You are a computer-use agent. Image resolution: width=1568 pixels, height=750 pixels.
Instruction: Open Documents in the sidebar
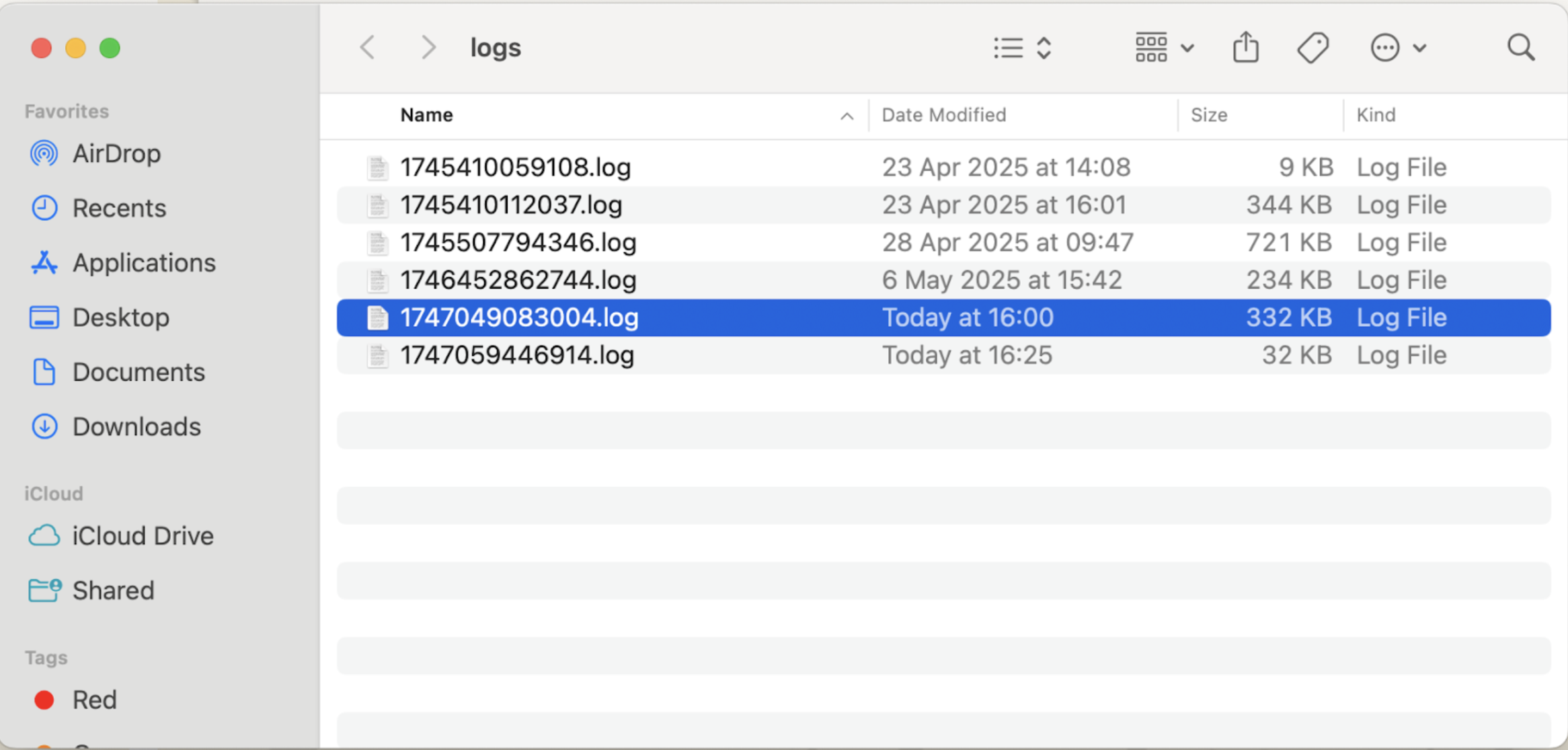(x=139, y=371)
